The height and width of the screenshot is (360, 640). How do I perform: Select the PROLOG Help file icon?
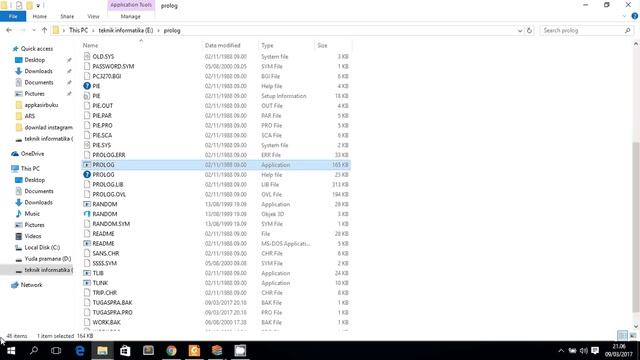coord(87,175)
